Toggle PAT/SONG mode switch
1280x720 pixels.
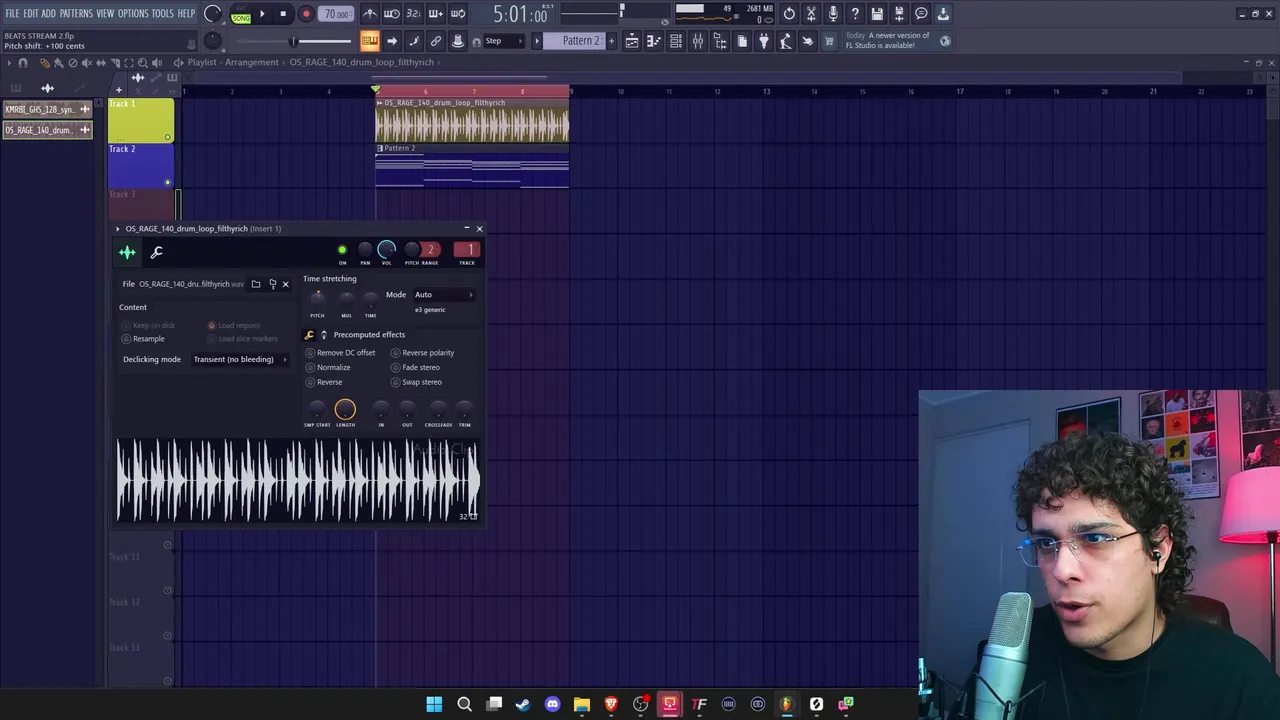241,14
